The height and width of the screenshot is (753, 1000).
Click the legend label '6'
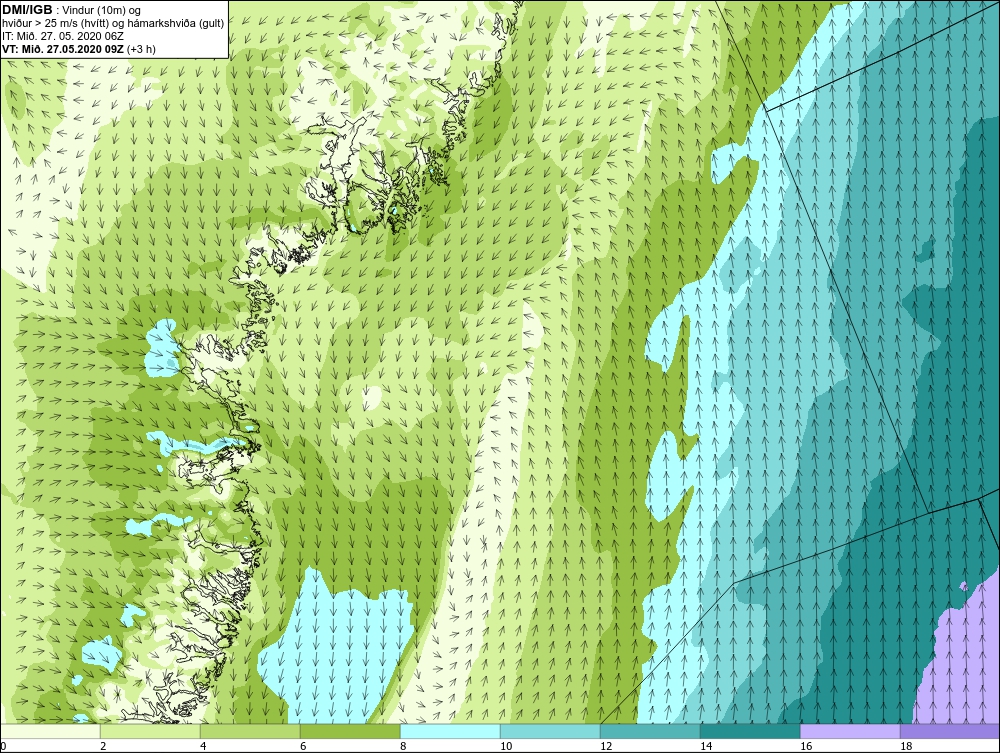[303, 746]
